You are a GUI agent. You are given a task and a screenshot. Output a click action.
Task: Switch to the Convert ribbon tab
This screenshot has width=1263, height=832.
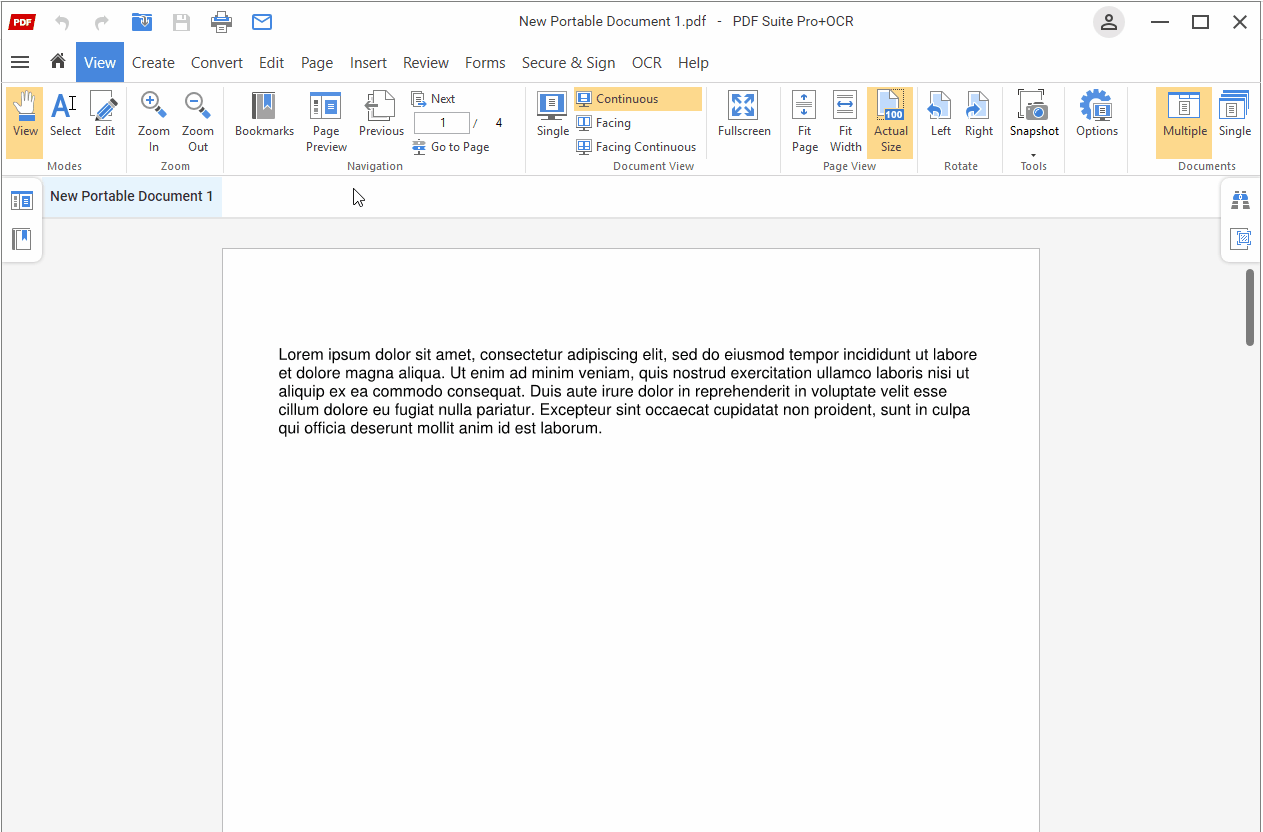216,62
